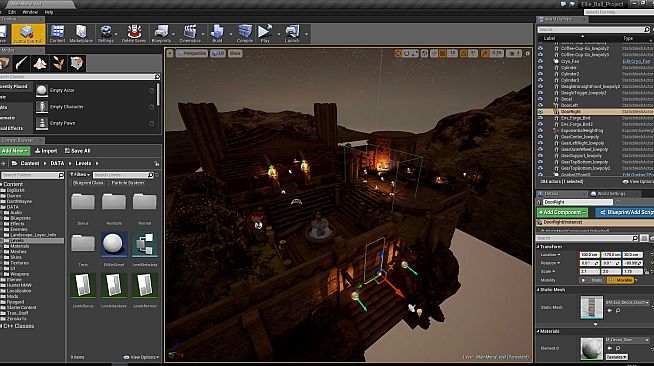Set mobility to Movable

click(x=620, y=280)
